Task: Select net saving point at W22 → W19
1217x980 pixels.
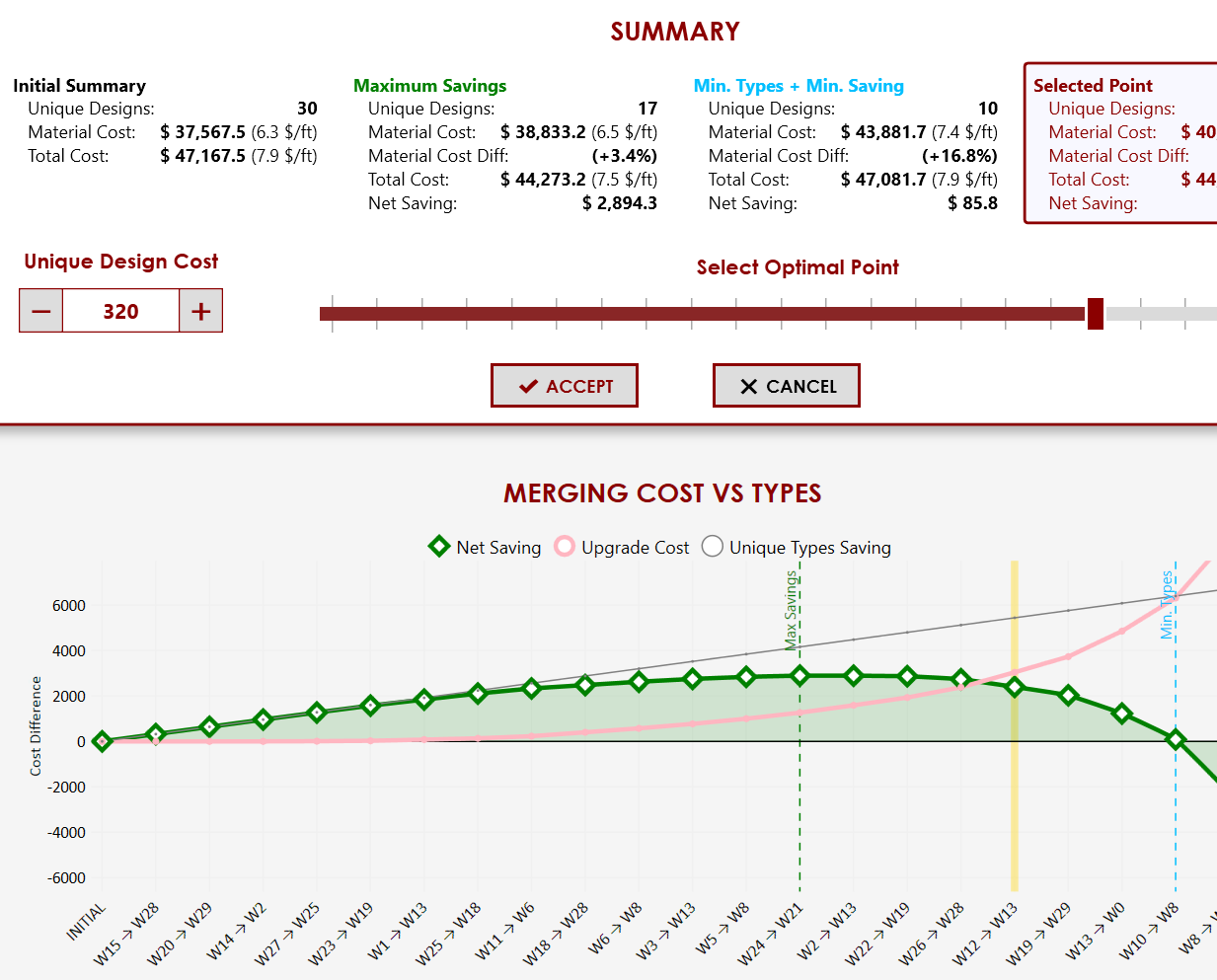Action: click(907, 676)
